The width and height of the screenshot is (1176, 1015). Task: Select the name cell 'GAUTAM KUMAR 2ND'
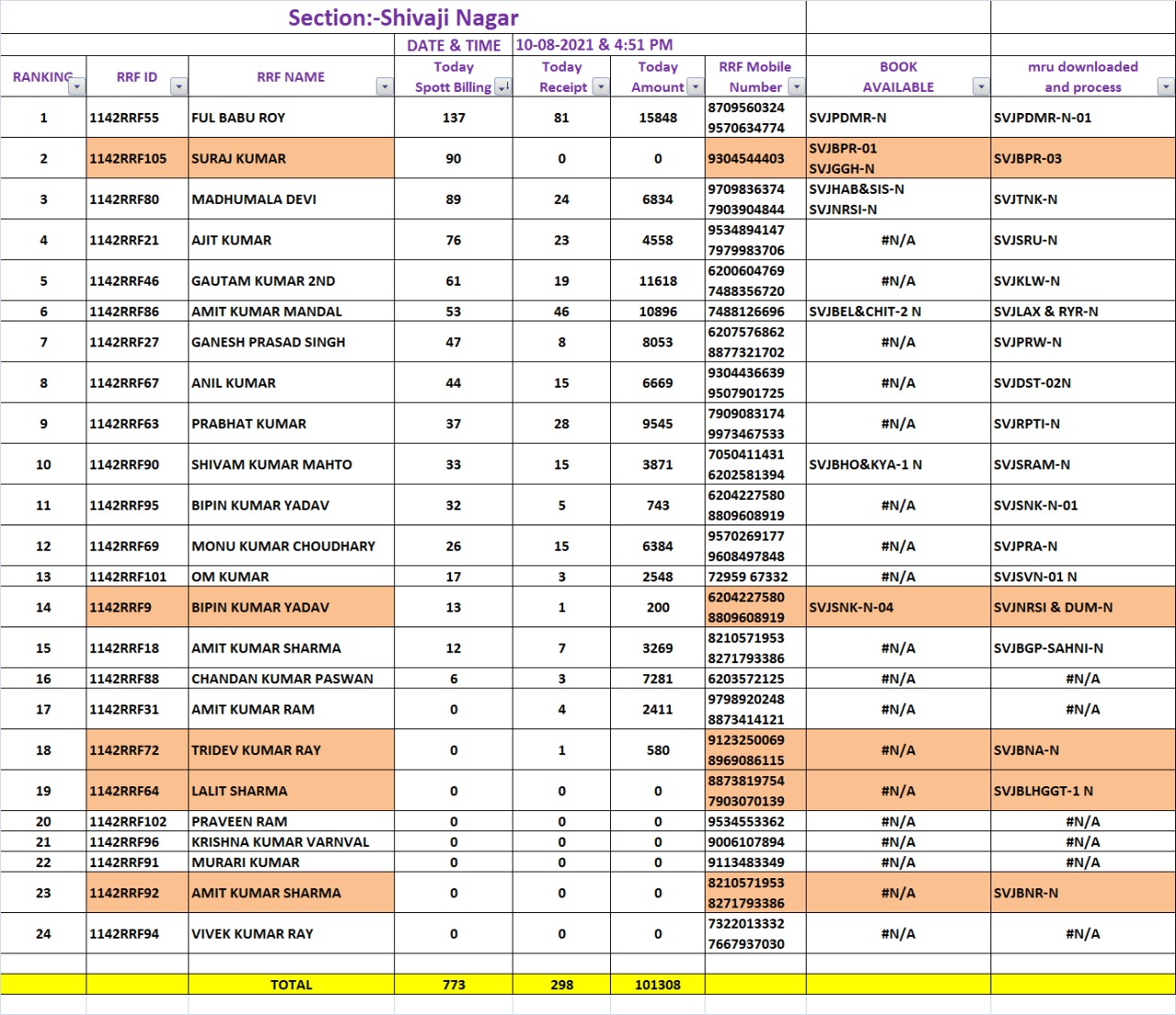[291, 281]
